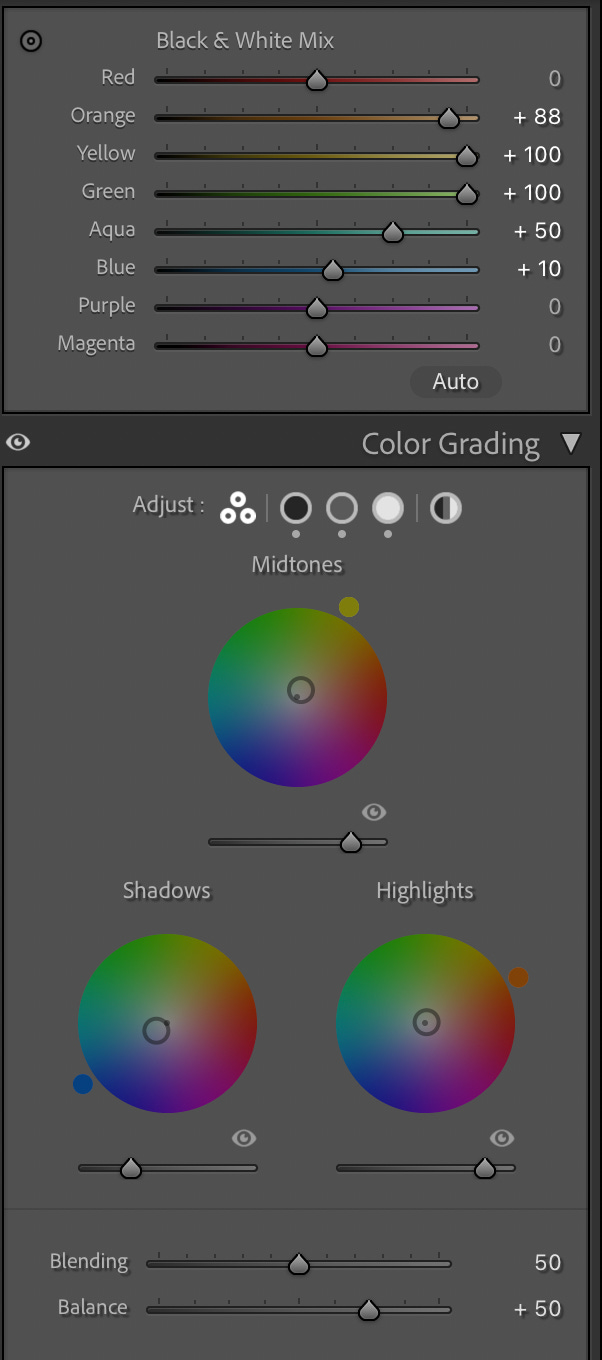Select the three-wheel Adjust view icon
This screenshot has width=602, height=1360.
[x=238, y=508]
